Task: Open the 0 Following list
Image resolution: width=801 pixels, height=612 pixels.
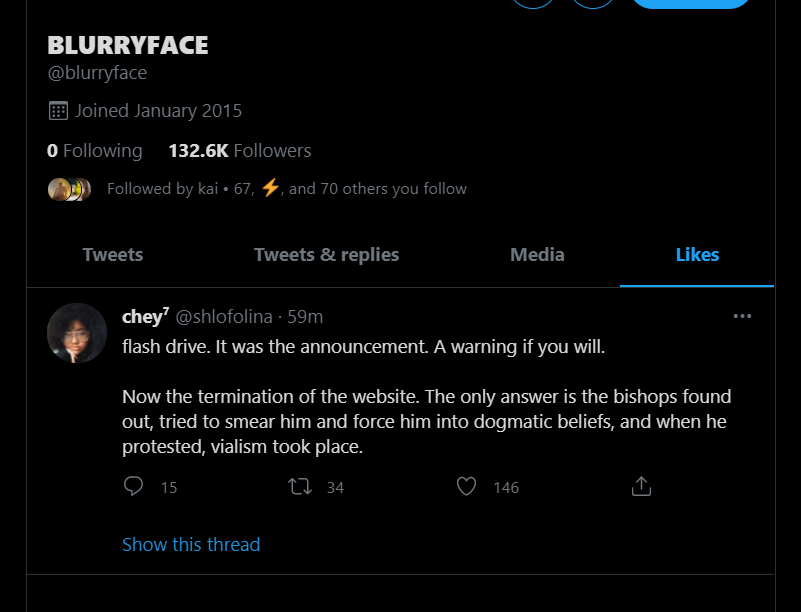Action: click(95, 151)
